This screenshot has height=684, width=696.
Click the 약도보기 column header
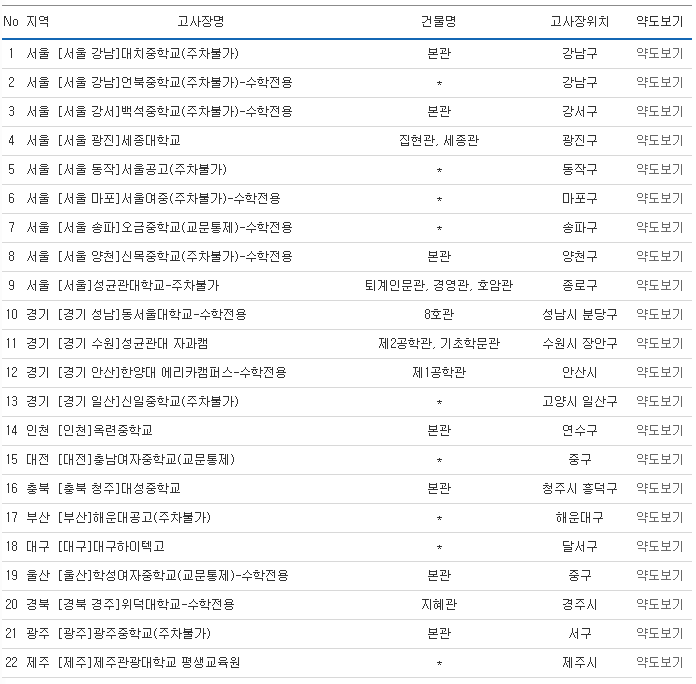tap(659, 21)
